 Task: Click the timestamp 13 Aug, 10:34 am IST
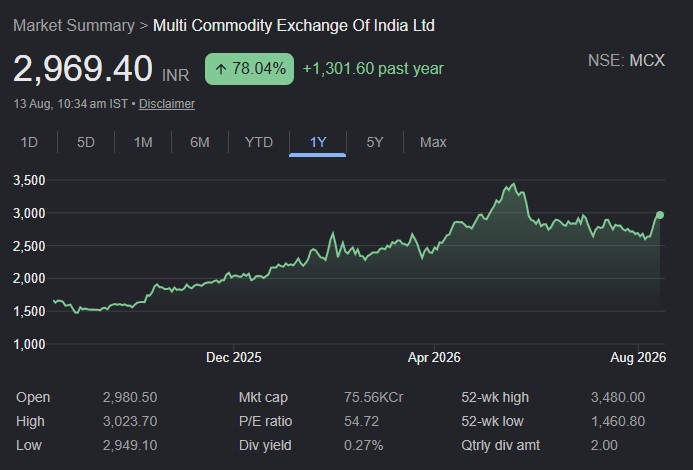(x=71, y=104)
